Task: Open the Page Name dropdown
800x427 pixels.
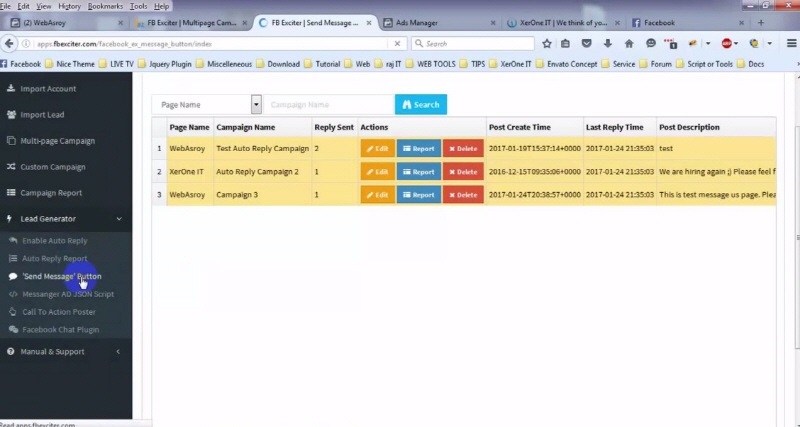Action: [x=207, y=105]
